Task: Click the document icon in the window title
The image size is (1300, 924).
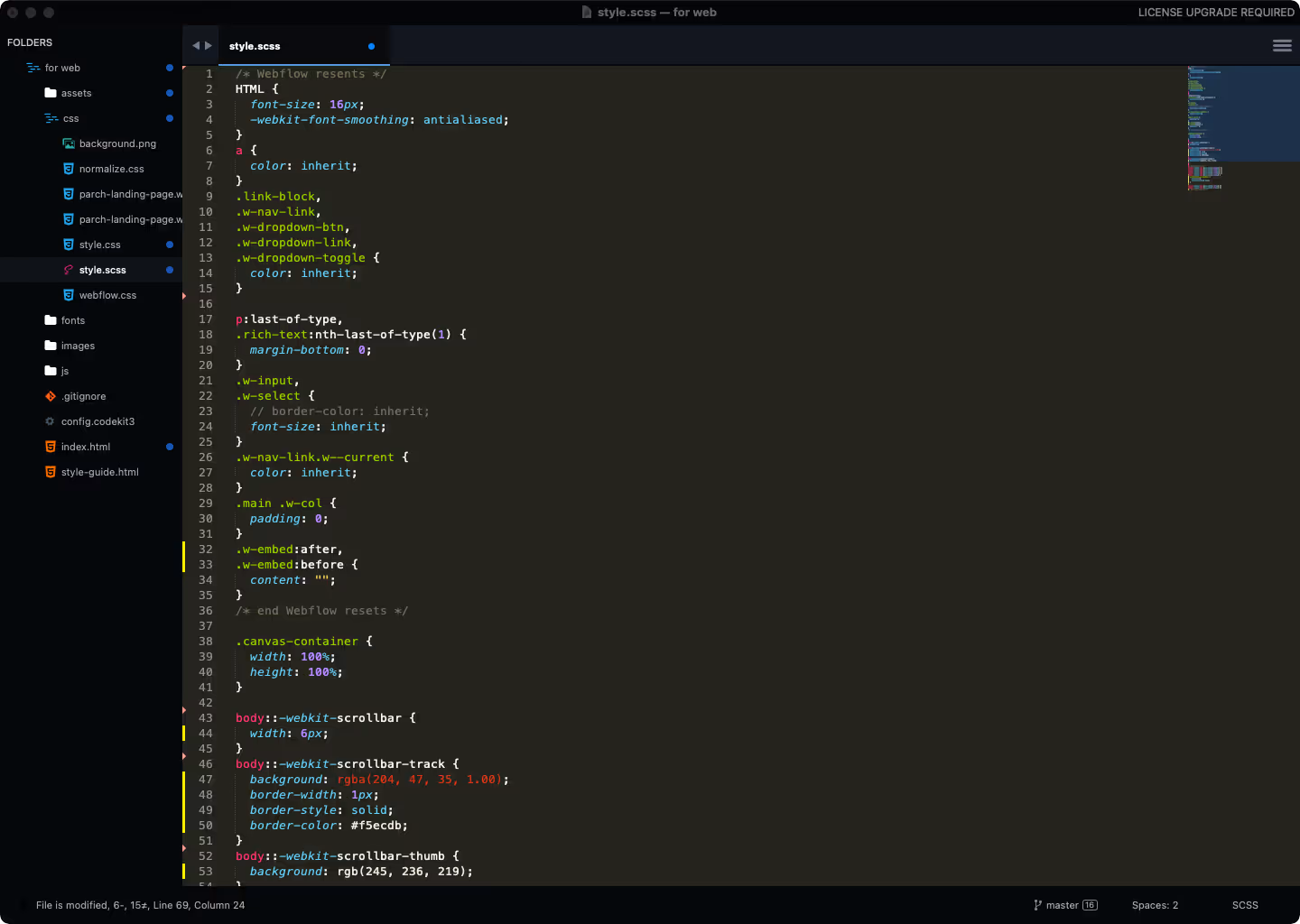Action: pos(587,13)
